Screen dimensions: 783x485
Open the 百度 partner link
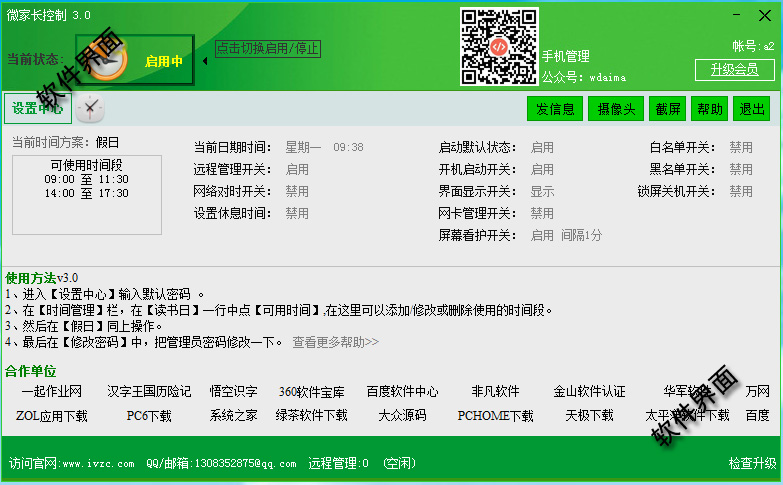[x=758, y=415]
